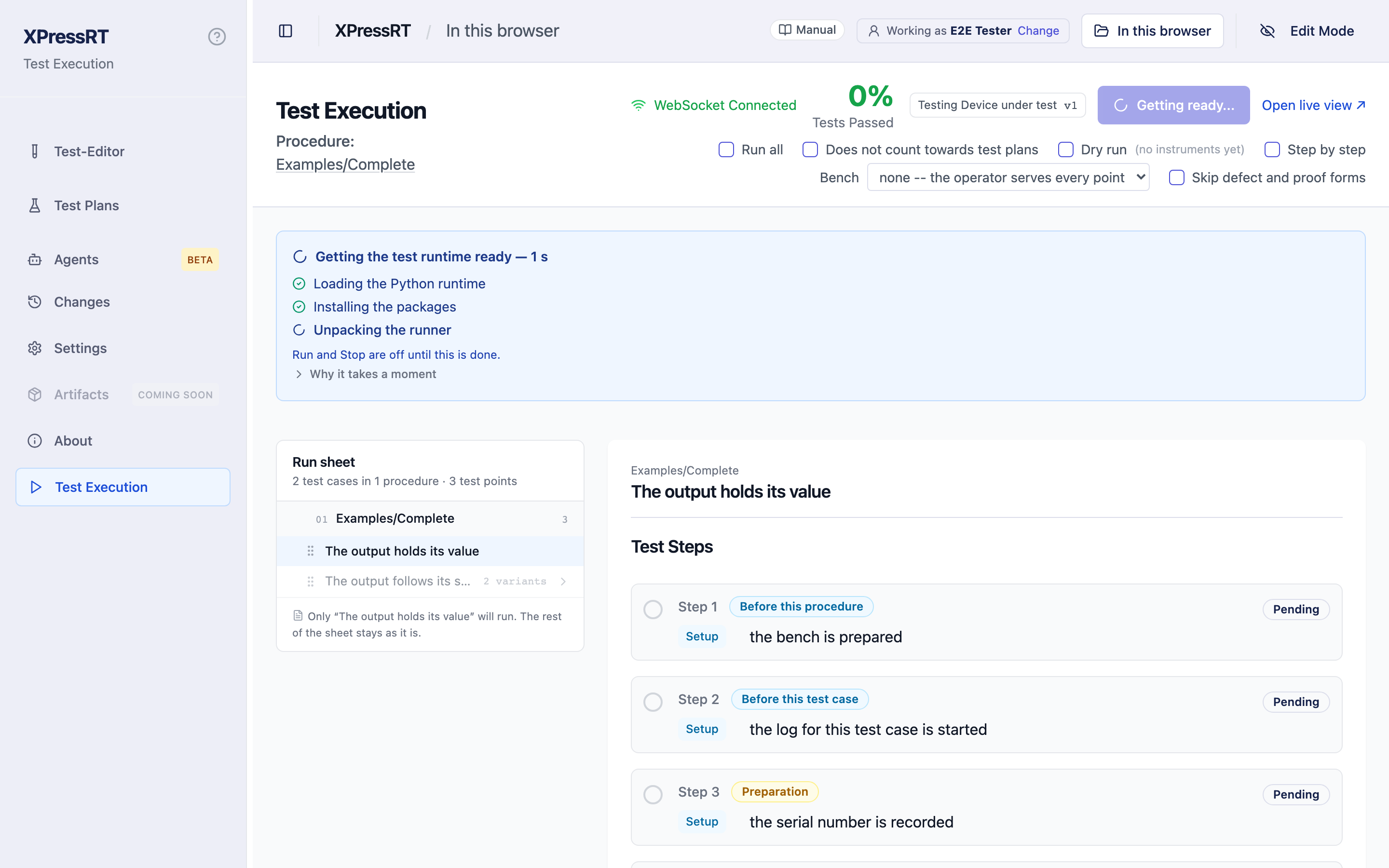Click Examples/Complete row in Run sheet
This screenshot has width=1389, height=868.
pos(430,519)
